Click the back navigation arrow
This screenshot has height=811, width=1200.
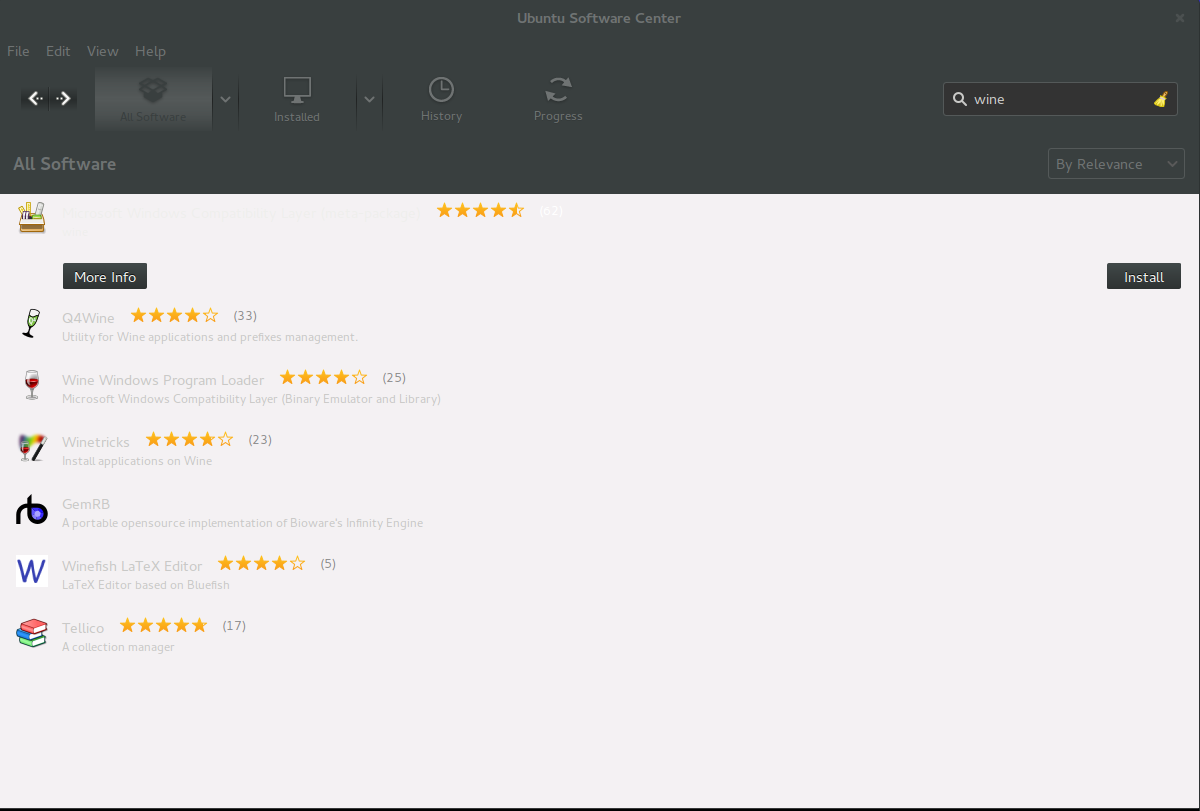(x=35, y=98)
